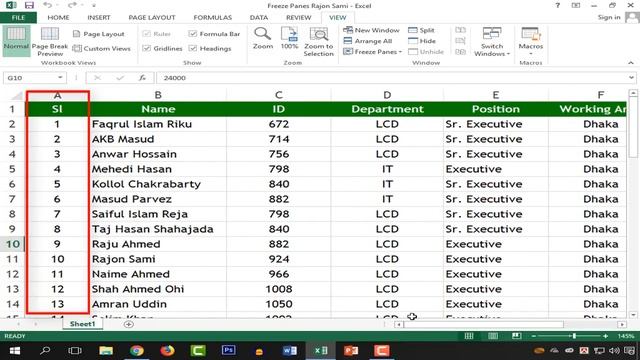Expand the formula bar
640x360 pixels.
click(x=631, y=78)
